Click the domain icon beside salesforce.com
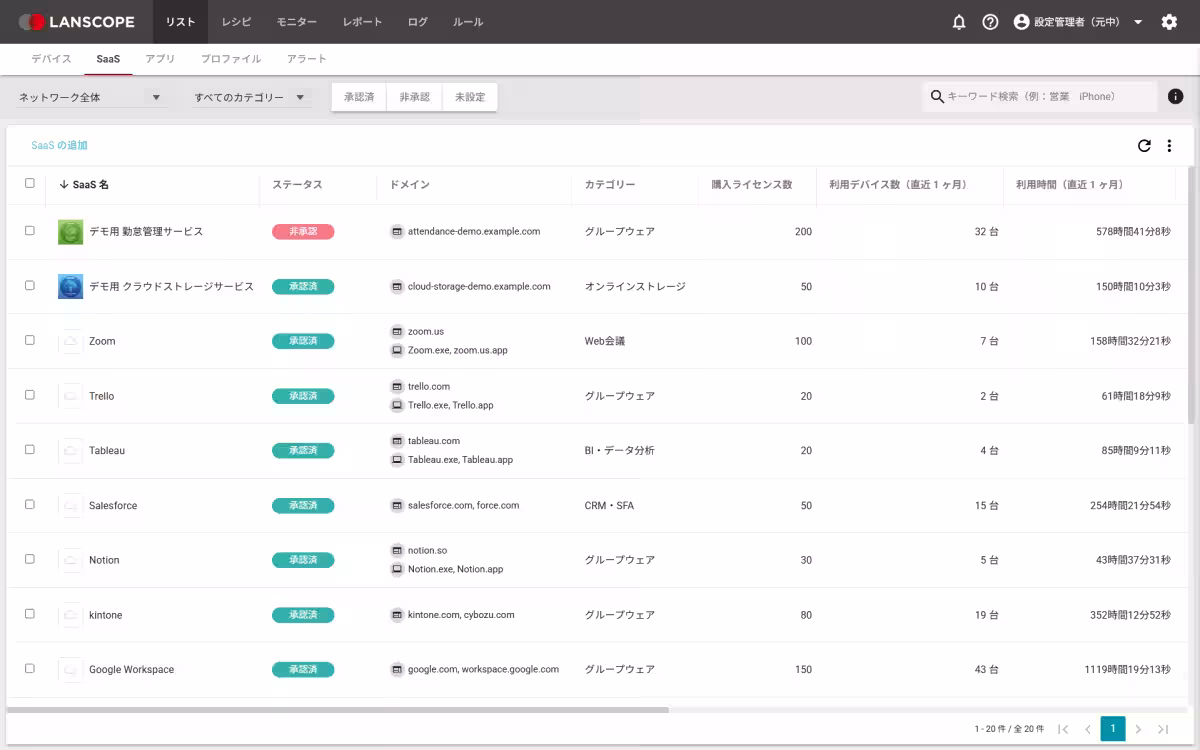The height and width of the screenshot is (750, 1200). tap(397, 506)
